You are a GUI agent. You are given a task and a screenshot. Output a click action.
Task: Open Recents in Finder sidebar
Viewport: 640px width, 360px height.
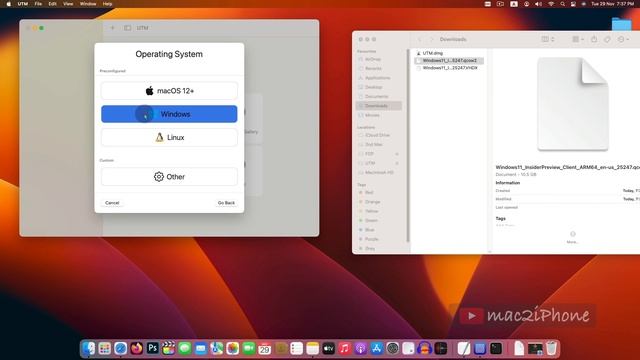373,69
